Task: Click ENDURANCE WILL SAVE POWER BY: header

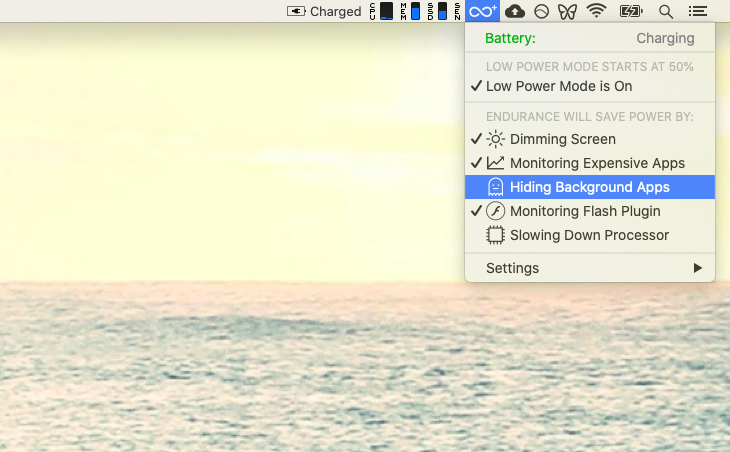Action: tap(590, 116)
